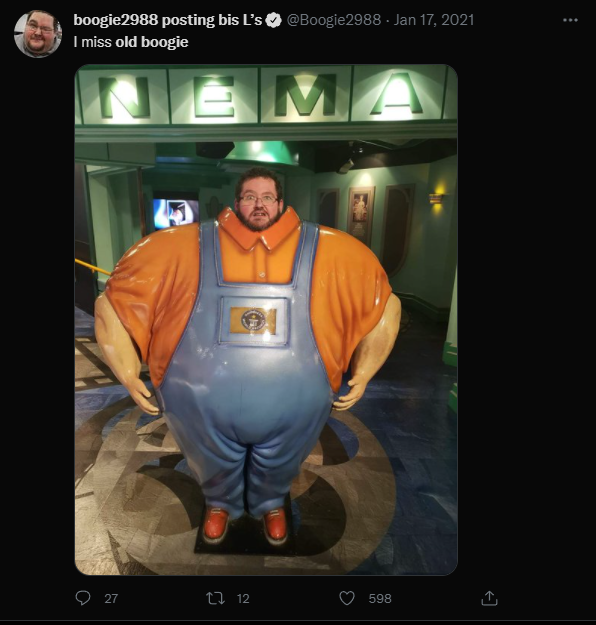Click the retweet arrows icon

coord(215,598)
